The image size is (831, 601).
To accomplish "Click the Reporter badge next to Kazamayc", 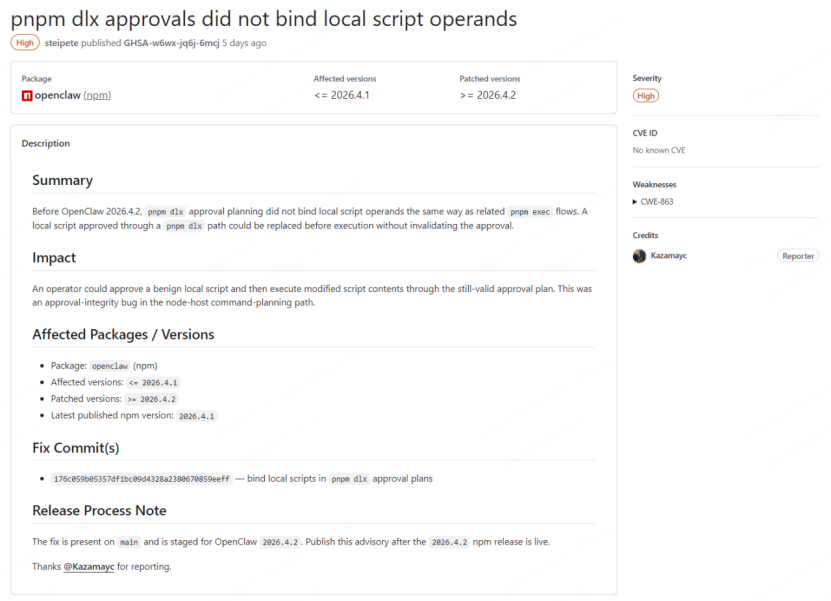I will click(797, 256).
